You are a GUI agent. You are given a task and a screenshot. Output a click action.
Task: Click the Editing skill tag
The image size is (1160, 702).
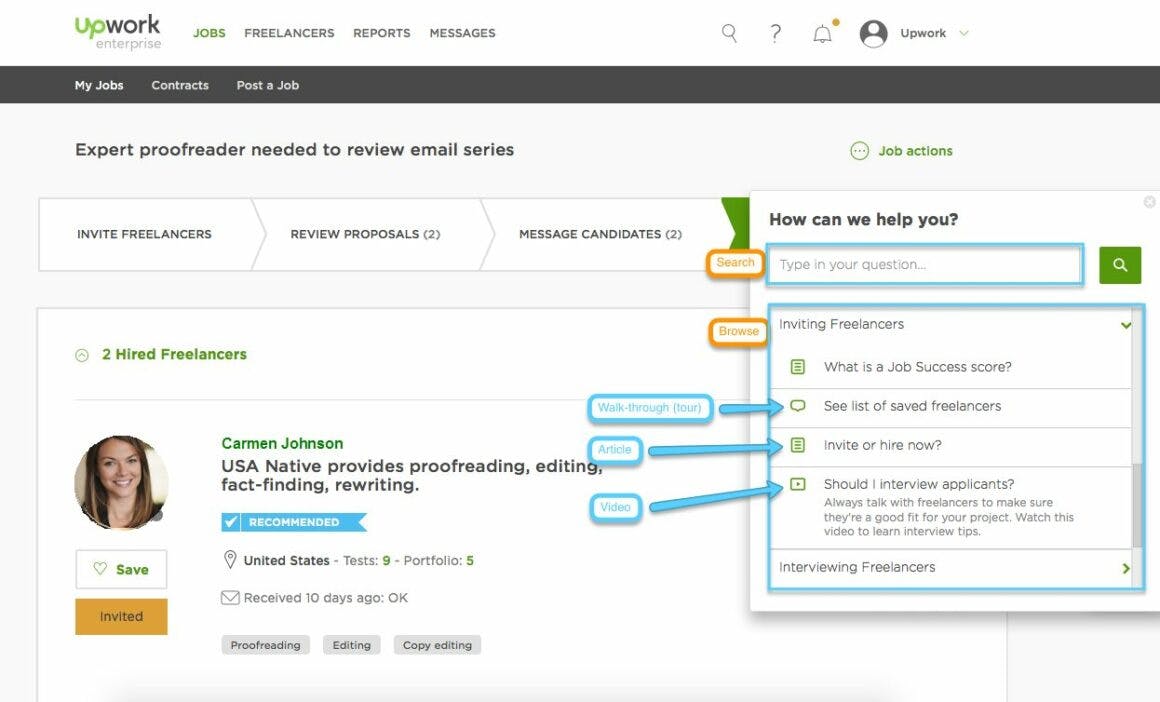click(351, 645)
